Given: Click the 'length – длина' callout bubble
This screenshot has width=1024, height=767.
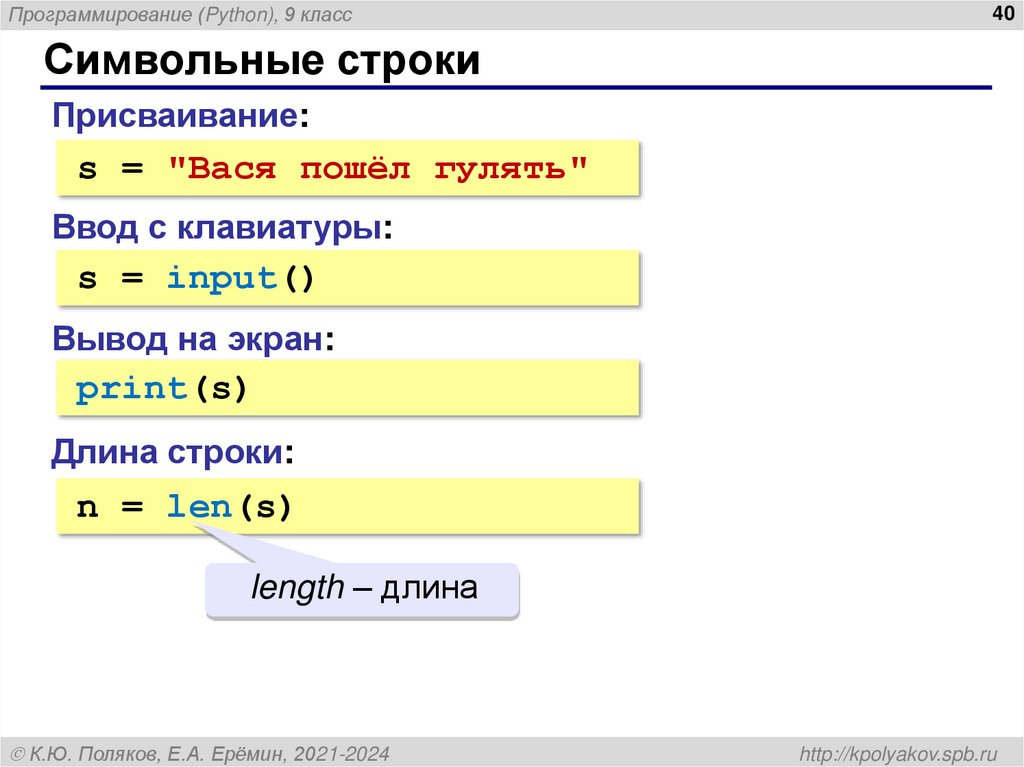Looking at the screenshot, I should click(x=363, y=589).
